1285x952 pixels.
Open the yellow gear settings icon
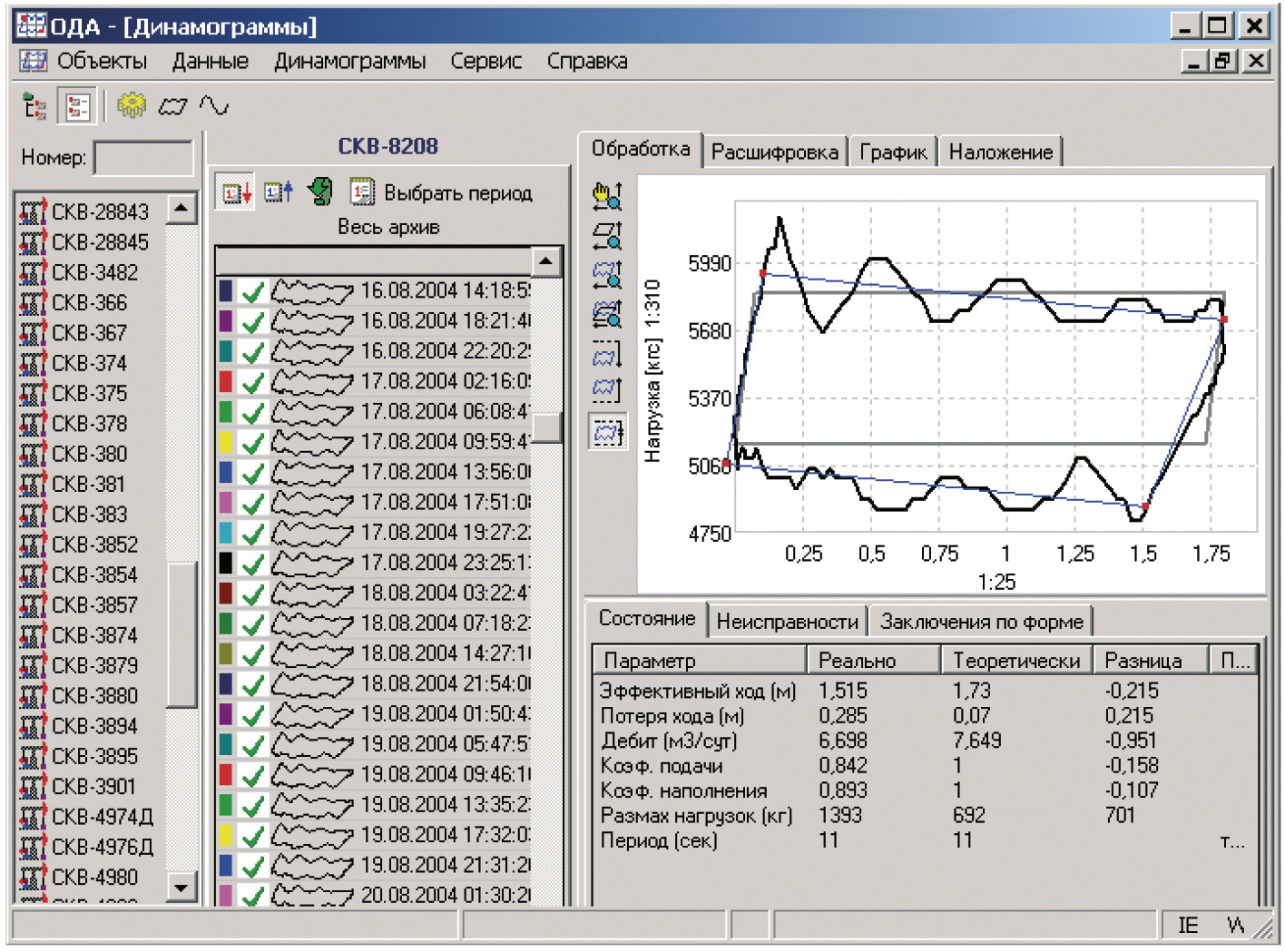pyautogui.click(x=132, y=105)
